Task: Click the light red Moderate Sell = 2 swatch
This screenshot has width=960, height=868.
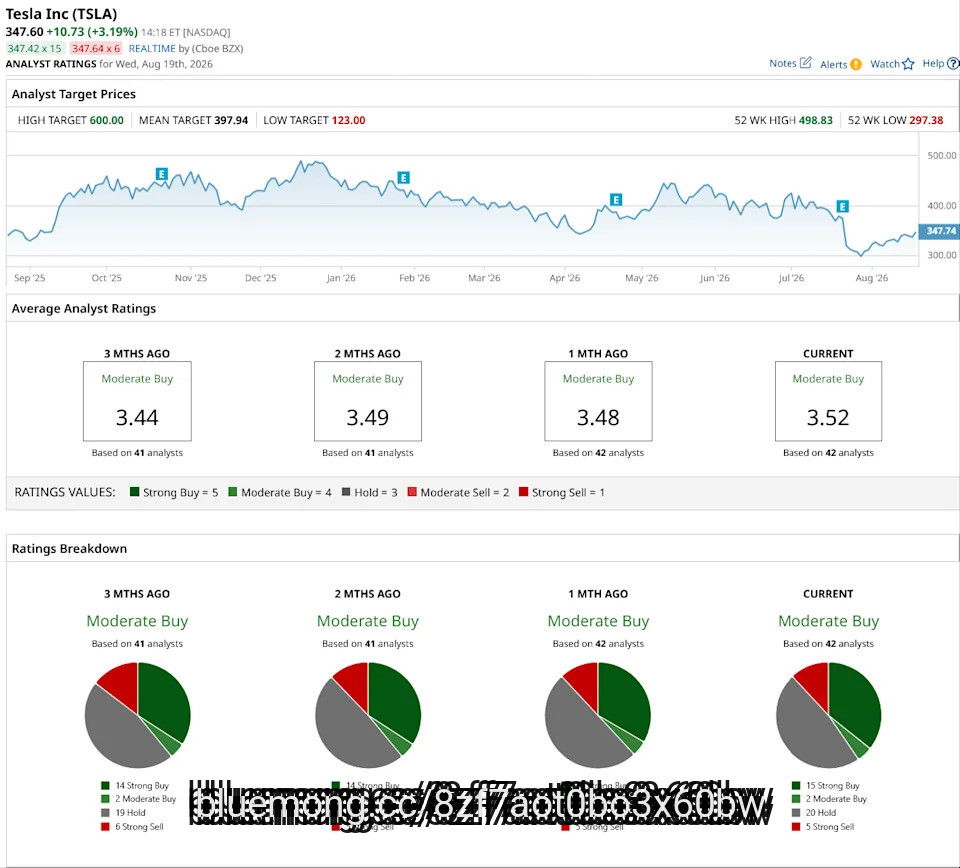Action: point(412,492)
